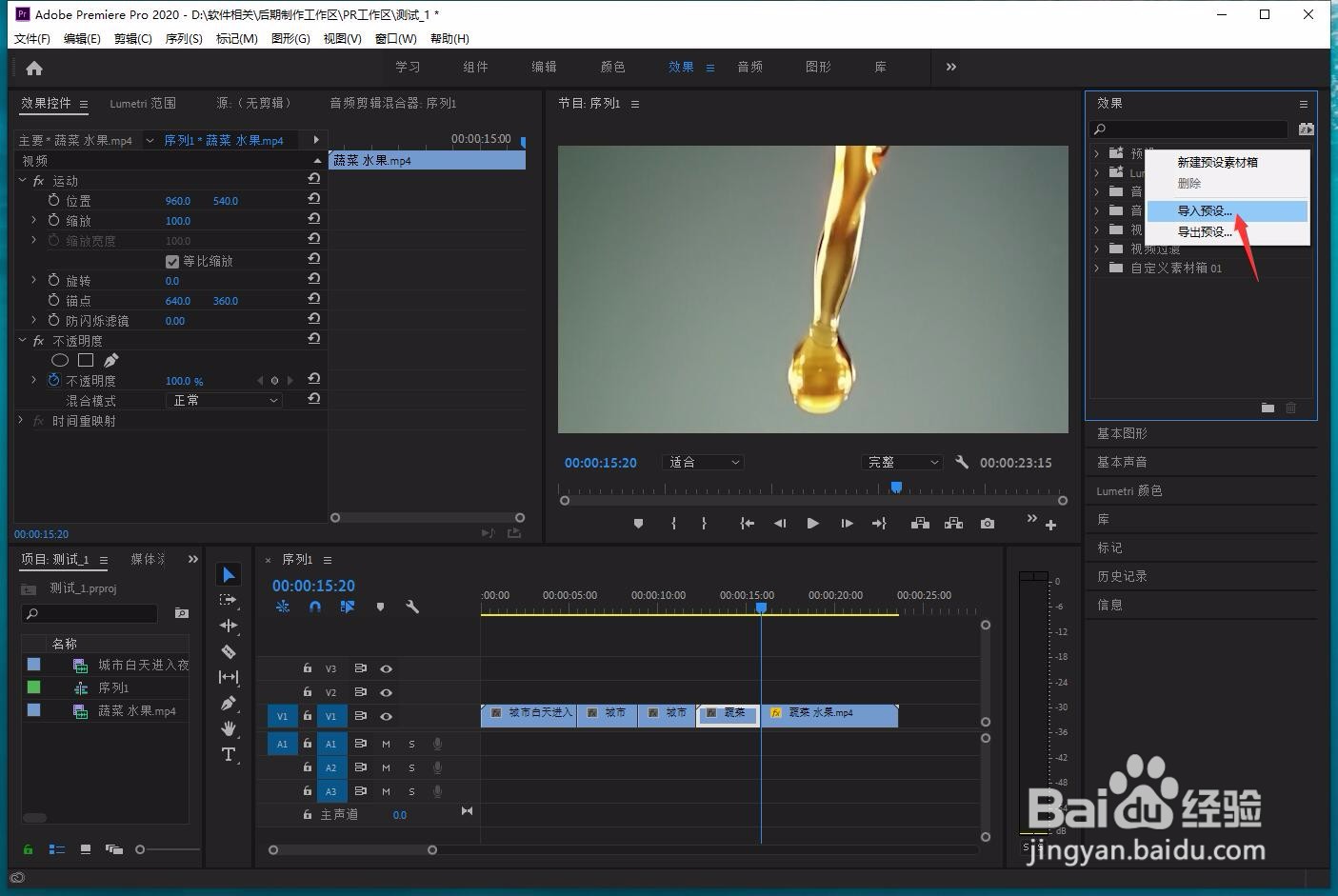The image size is (1338, 896).
Task: Collapse the 运动 effect group
Action: (23, 180)
